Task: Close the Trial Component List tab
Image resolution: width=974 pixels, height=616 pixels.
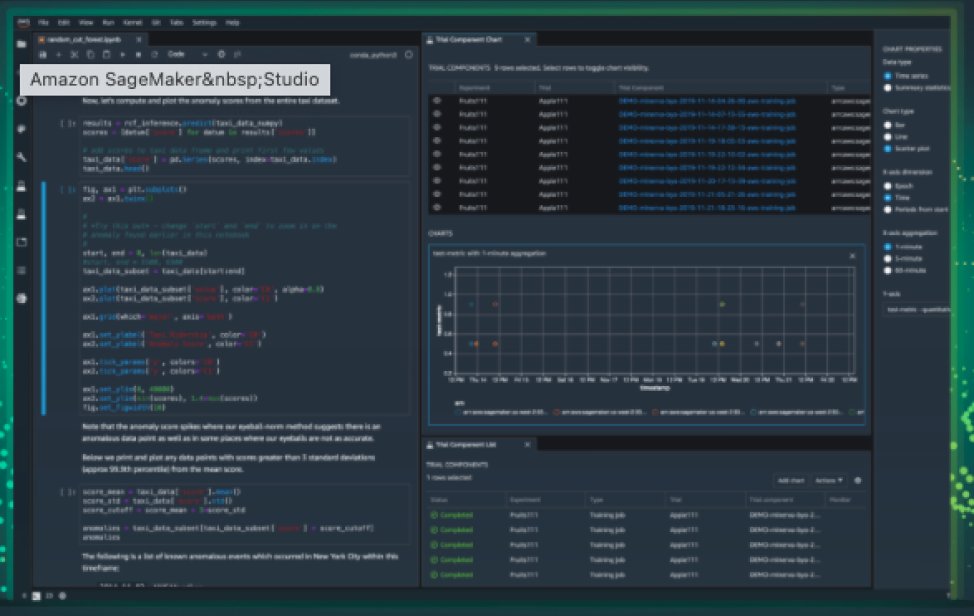Action: 527,445
